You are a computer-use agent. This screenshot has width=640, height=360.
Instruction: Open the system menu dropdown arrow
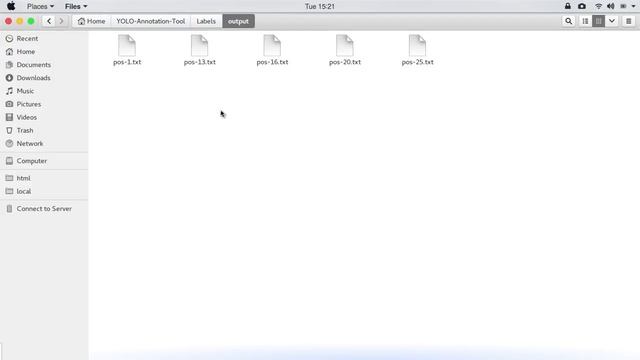tap(633, 7)
